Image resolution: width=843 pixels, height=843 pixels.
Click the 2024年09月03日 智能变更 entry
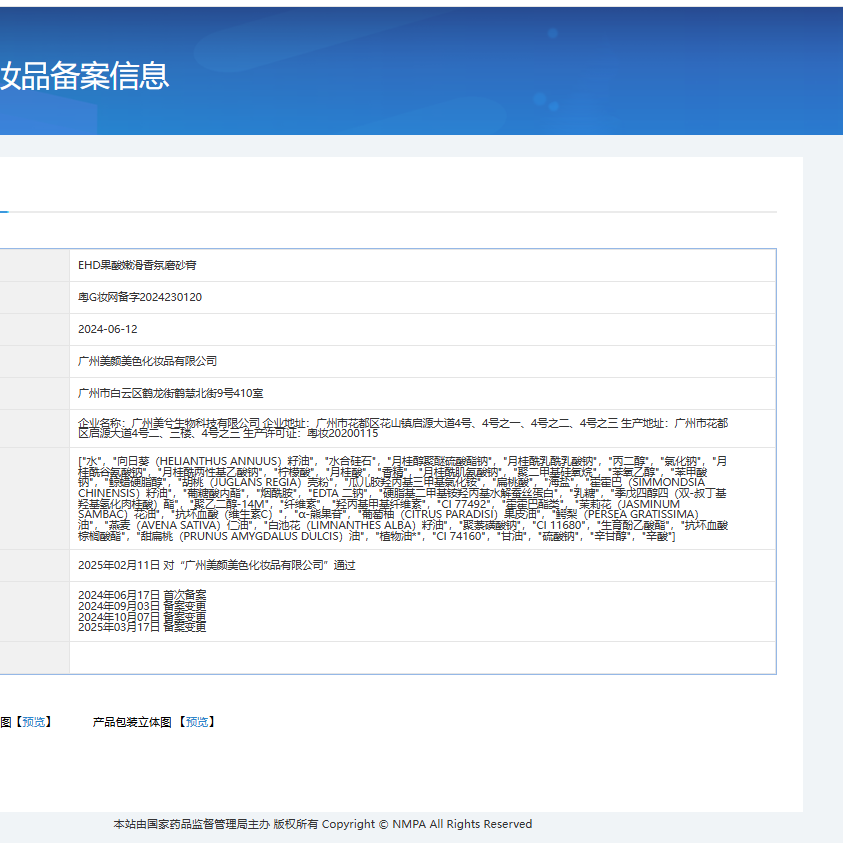(x=145, y=605)
